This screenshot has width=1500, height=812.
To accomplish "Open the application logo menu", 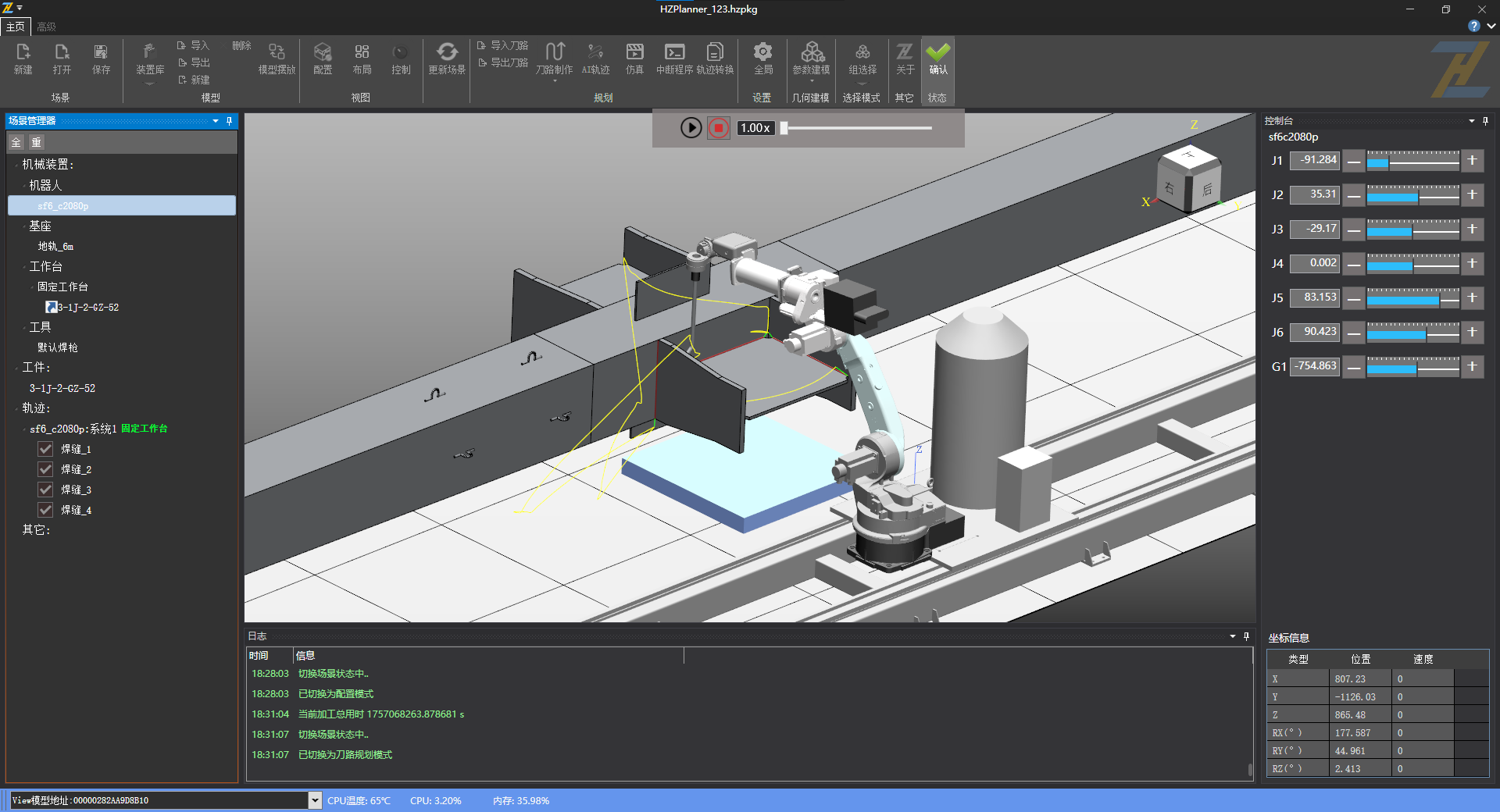I will [x=8, y=8].
